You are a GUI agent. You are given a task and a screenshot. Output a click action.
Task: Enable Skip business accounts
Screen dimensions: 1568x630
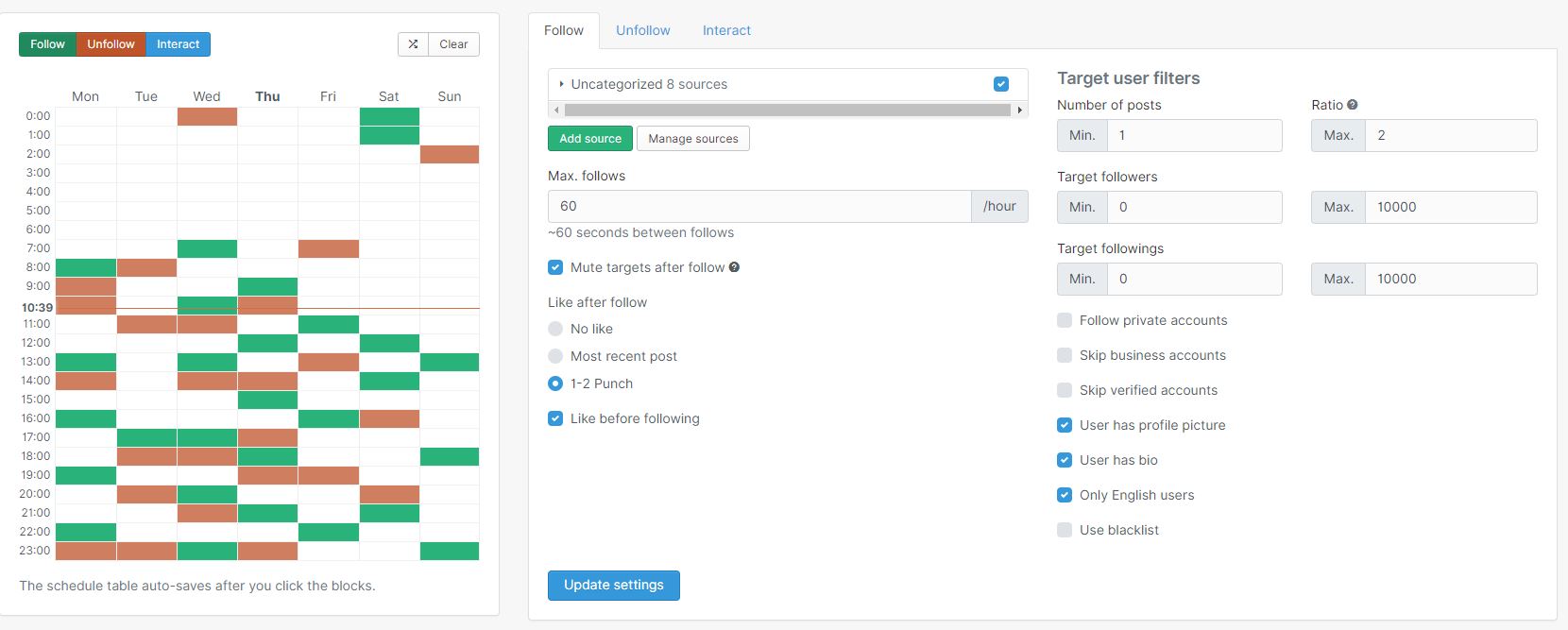point(1065,355)
